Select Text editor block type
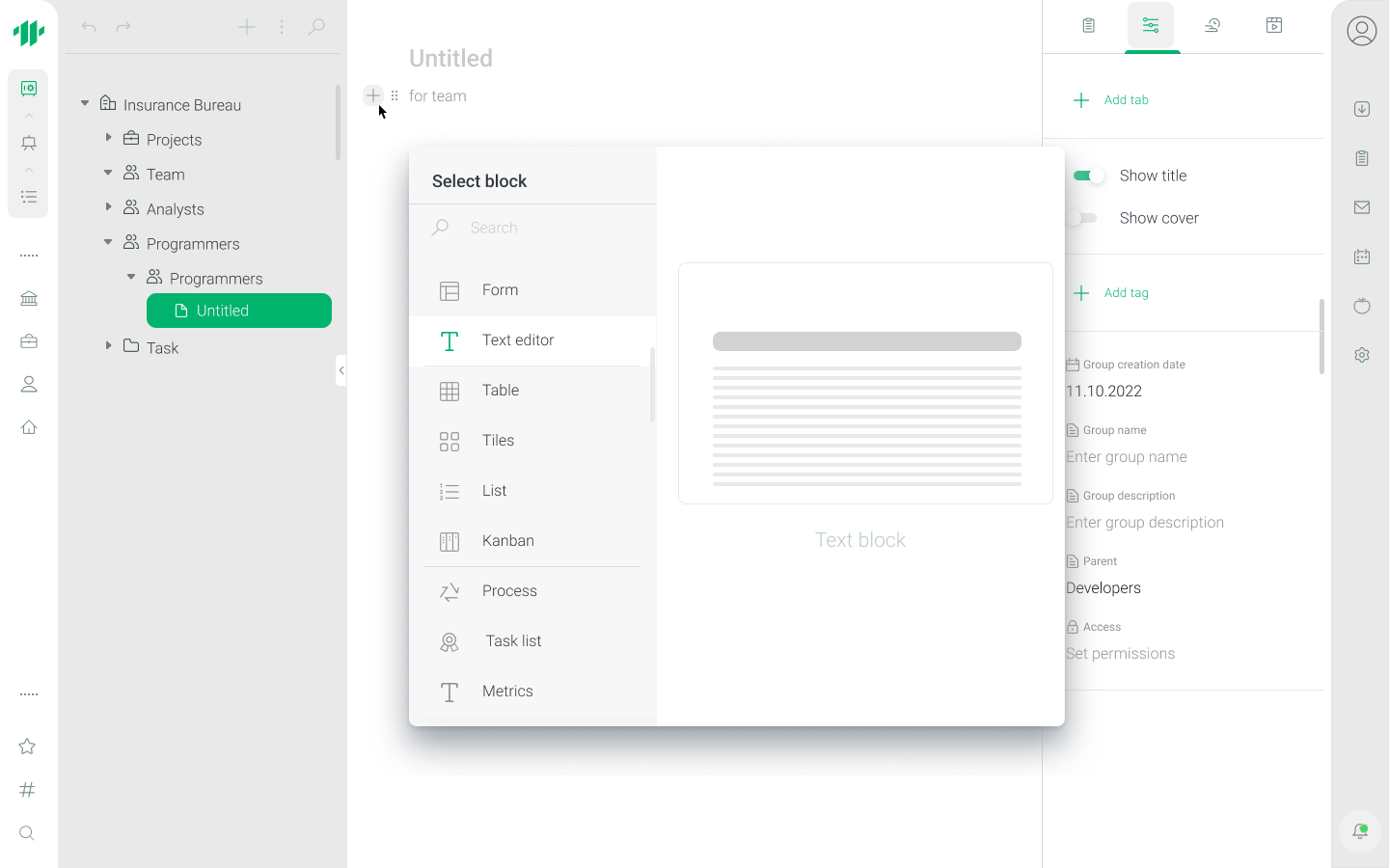Screen dimensions: 1389x868 click(x=518, y=340)
